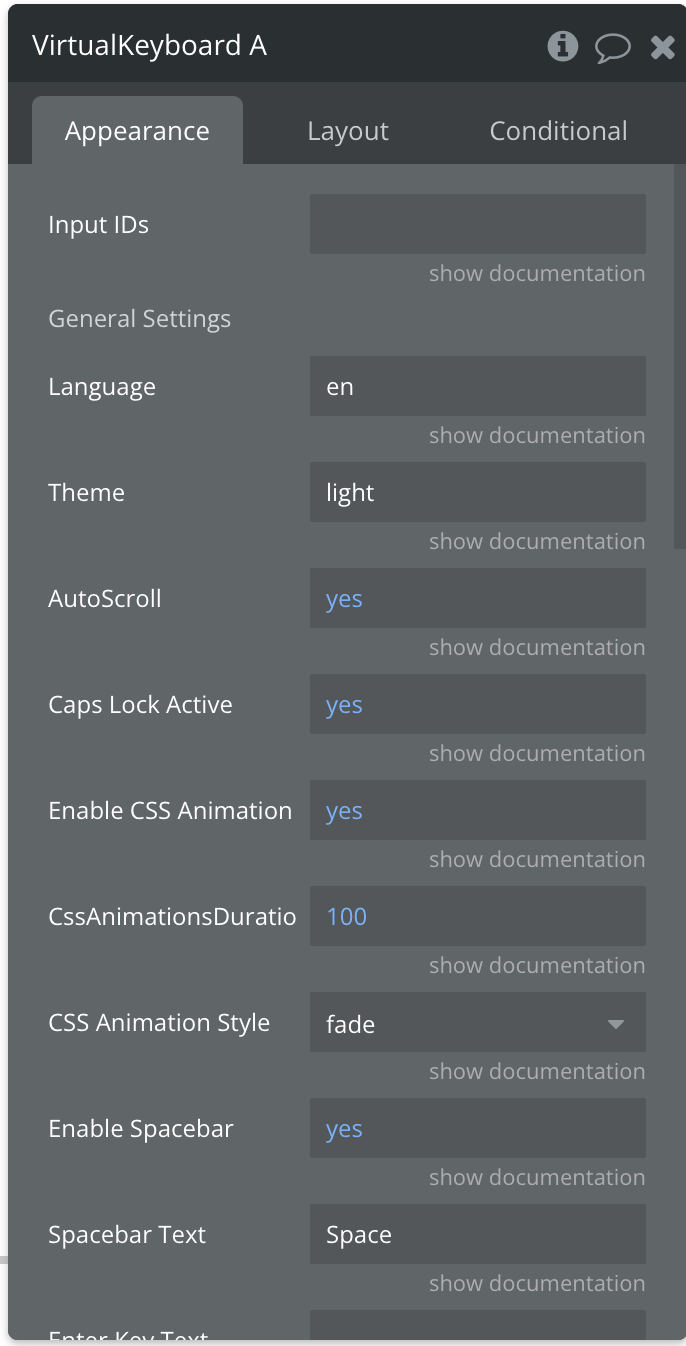This screenshot has width=686, height=1346.
Task: Open the CSS Animation Style dropdown
Action: tap(477, 1023)
